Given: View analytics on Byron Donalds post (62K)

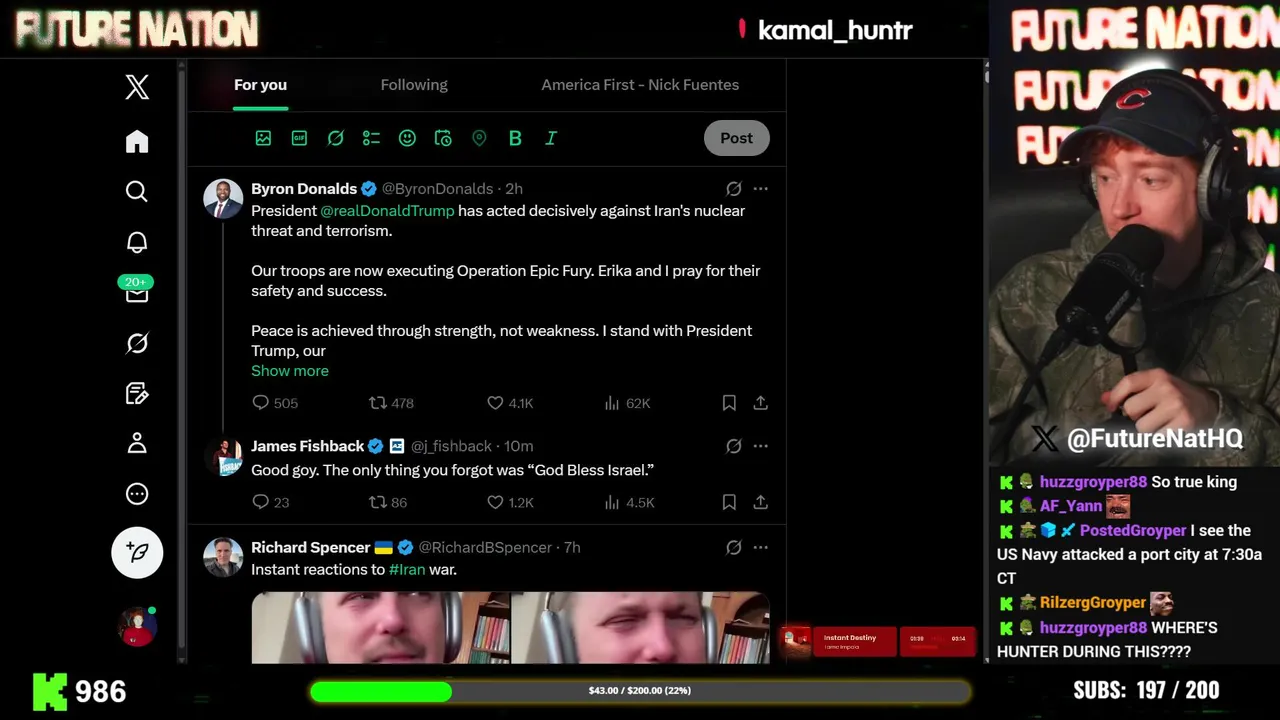Looking at the screenshot, I should 627,403.
